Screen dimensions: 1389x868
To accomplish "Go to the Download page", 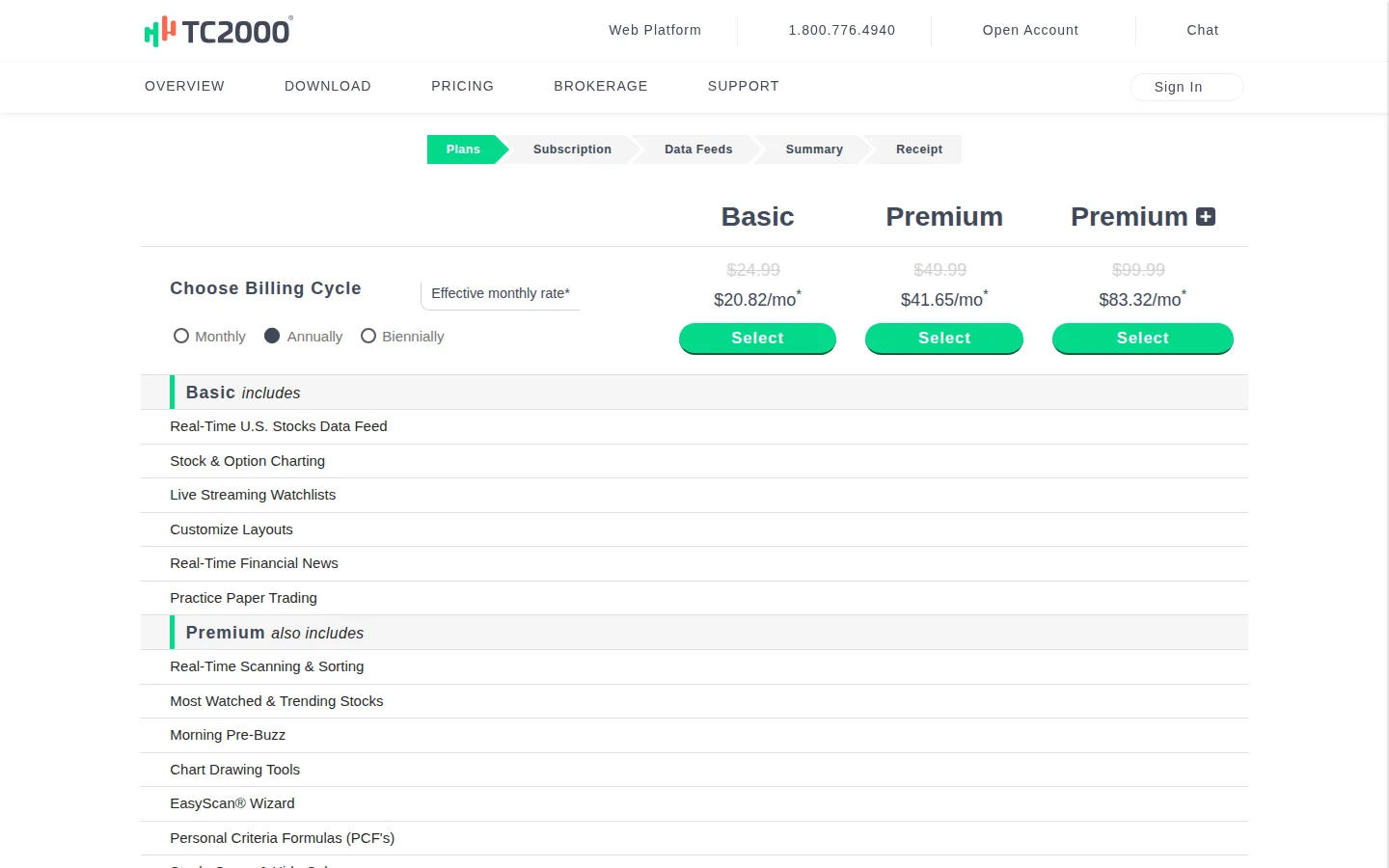I will pyautogui.click(x=327, y=86).
